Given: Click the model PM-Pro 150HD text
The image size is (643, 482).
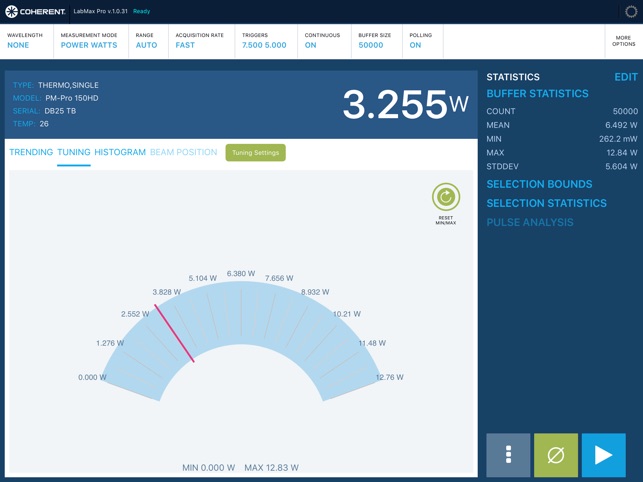Looking at the screenshot, I should [x=72, y=98].
